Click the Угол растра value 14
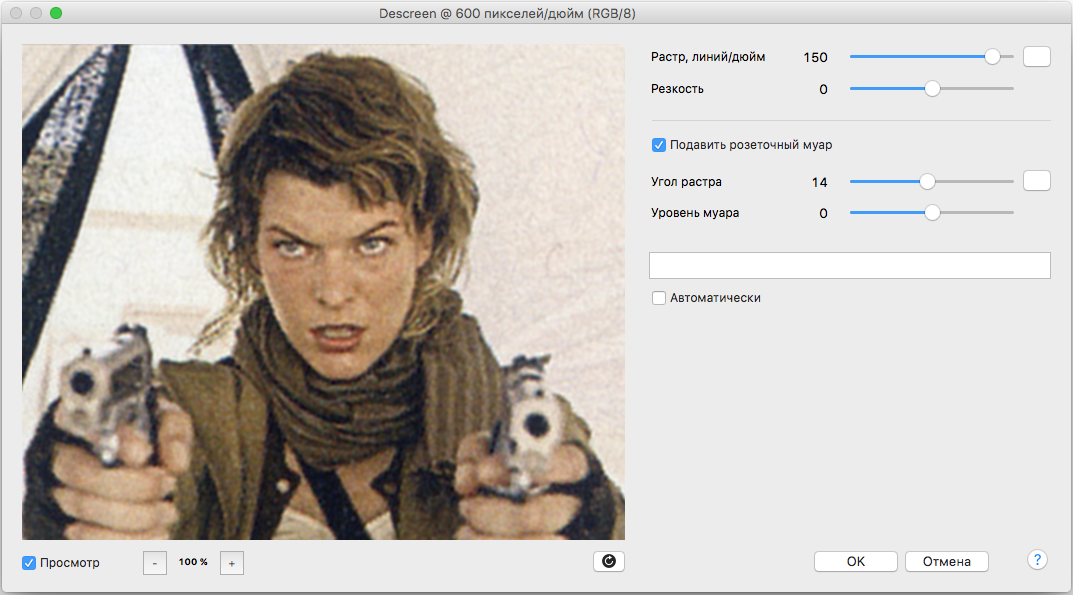1073x595 pixels. (820, 182)
